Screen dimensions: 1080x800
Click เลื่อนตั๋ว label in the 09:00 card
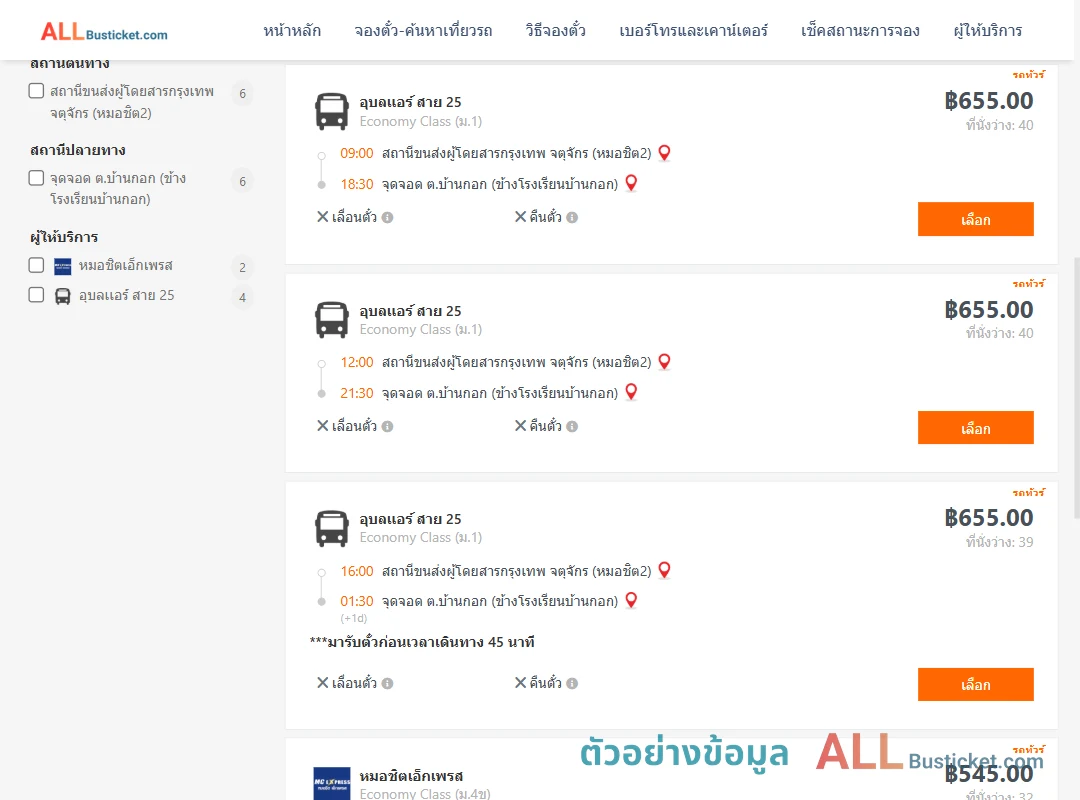[x=354, y=218]
